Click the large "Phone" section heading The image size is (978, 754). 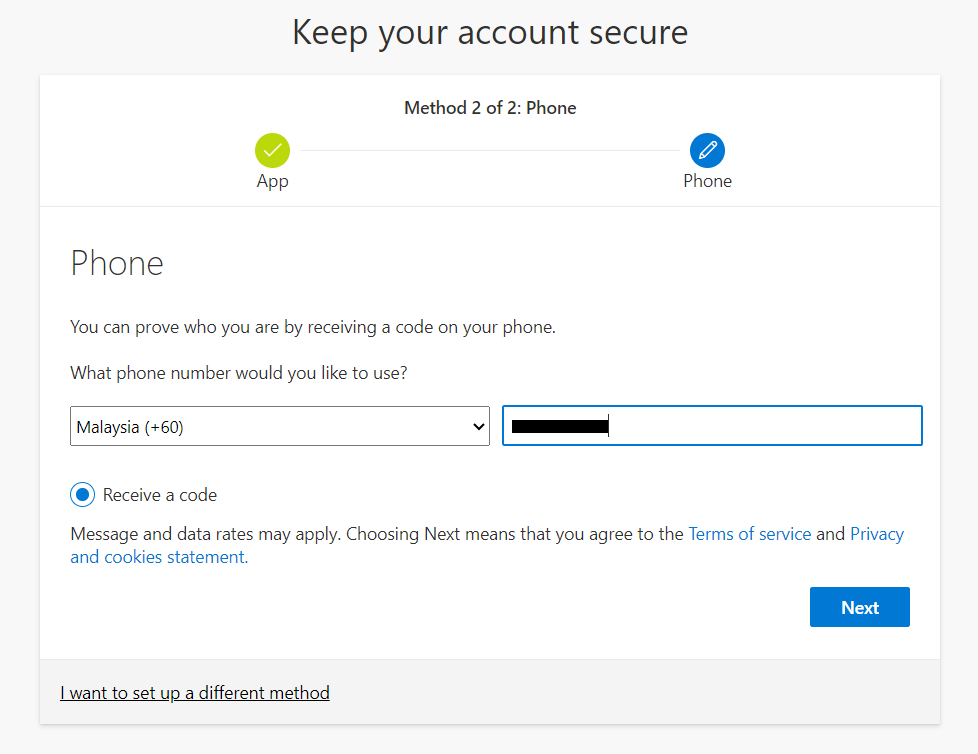point(117,264)
